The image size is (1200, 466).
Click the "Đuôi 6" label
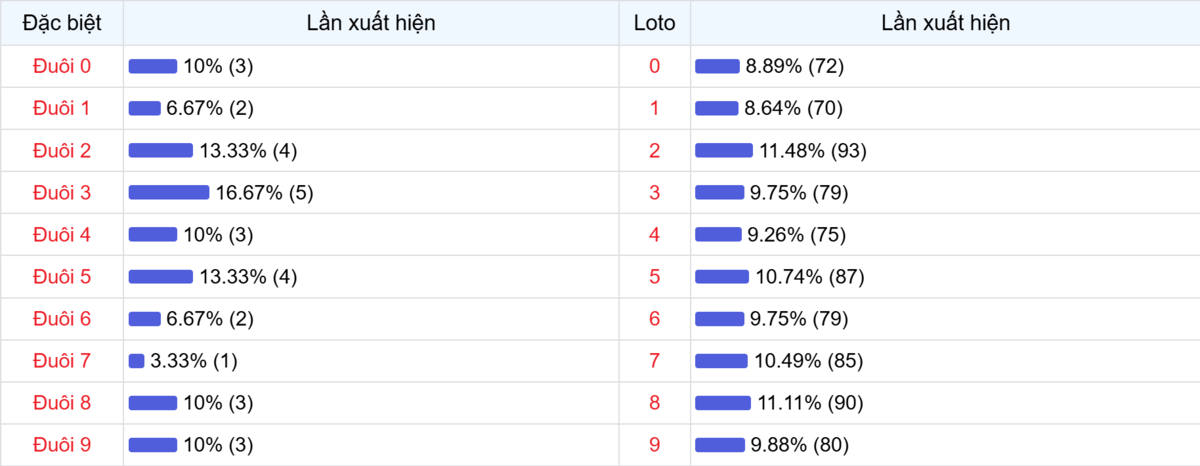click(62, 319)
